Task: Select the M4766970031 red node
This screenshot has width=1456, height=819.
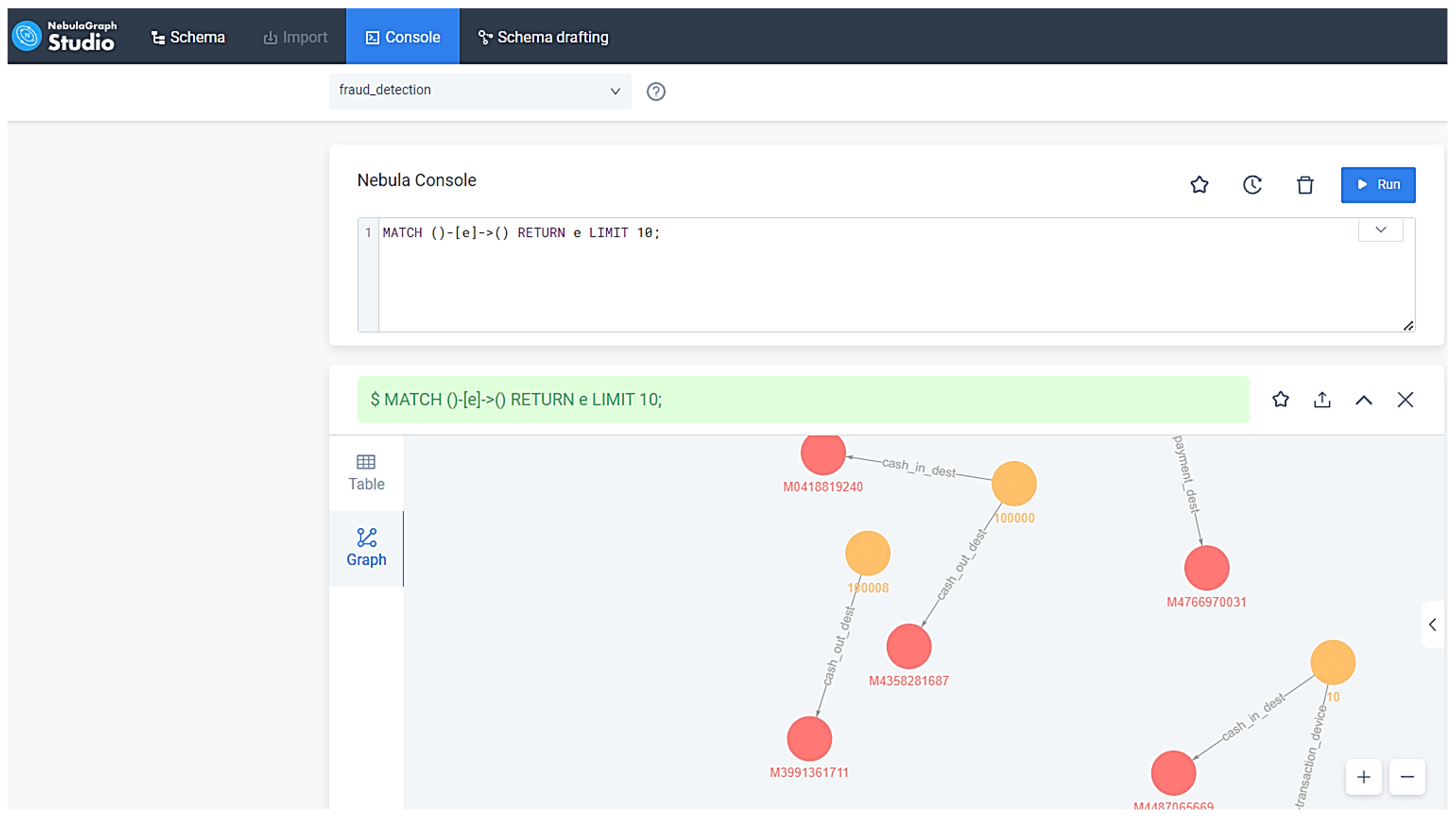Action: [x=1206, y=568]
